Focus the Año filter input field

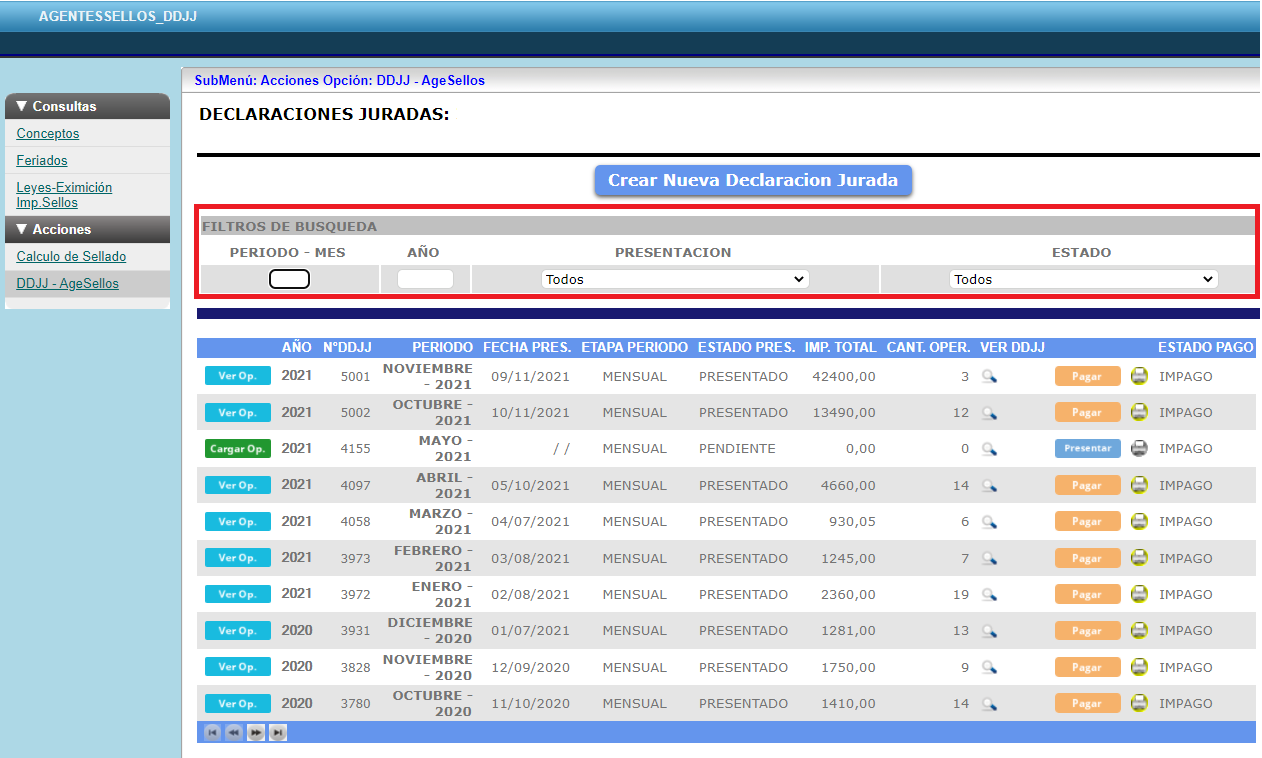425,279
